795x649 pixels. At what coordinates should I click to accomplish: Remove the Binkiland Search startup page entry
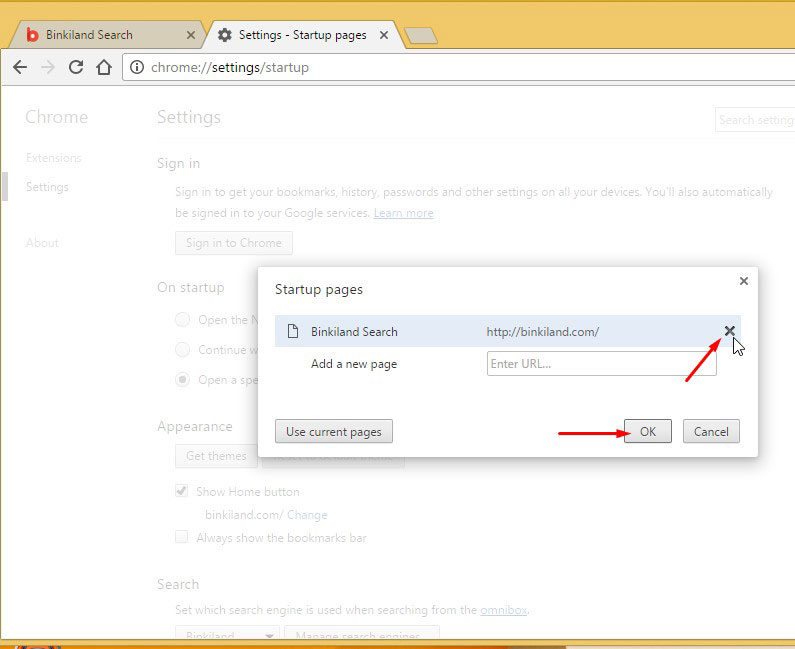click(729, 331)
